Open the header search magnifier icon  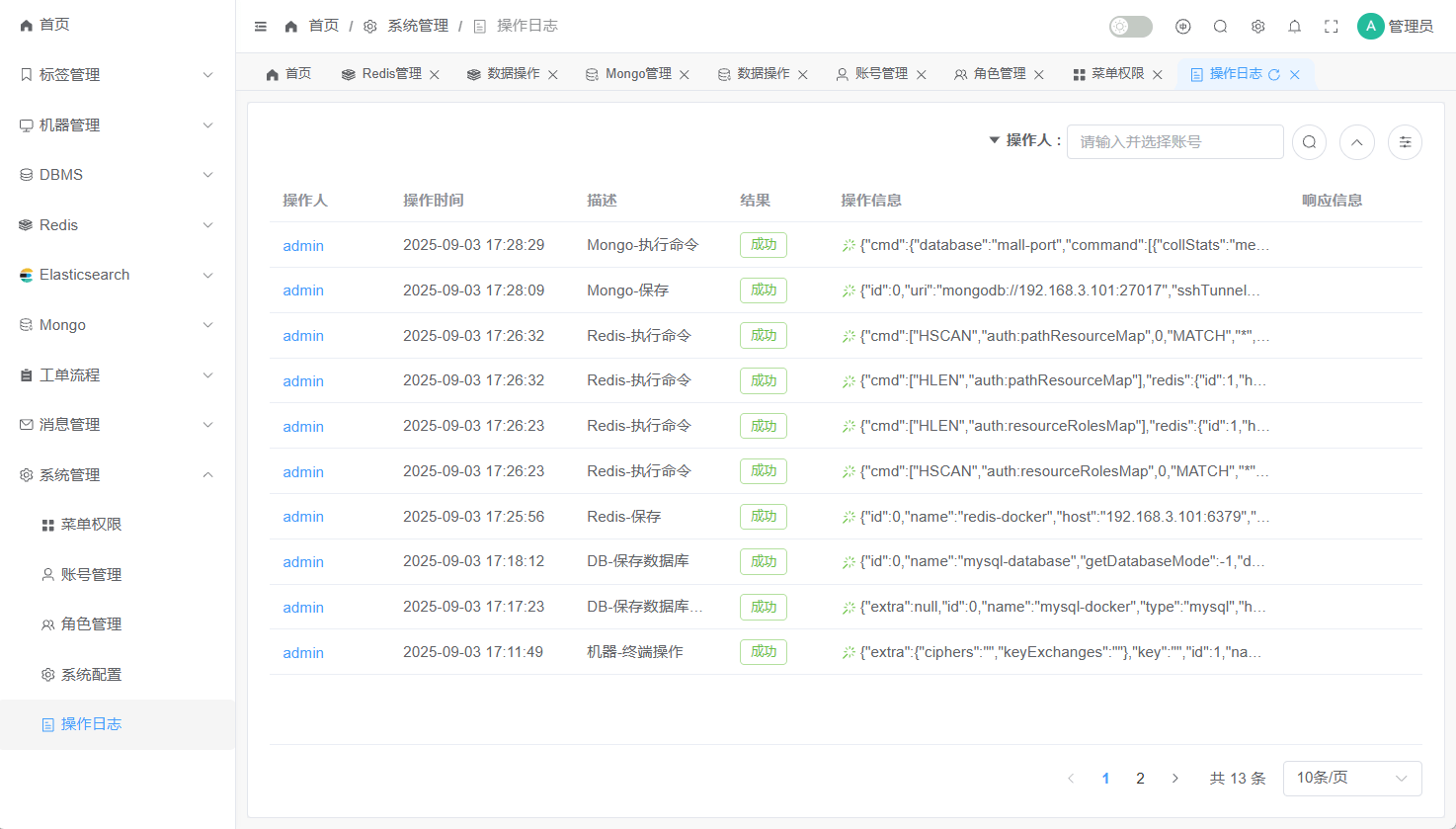click(x=1220, y=27)
